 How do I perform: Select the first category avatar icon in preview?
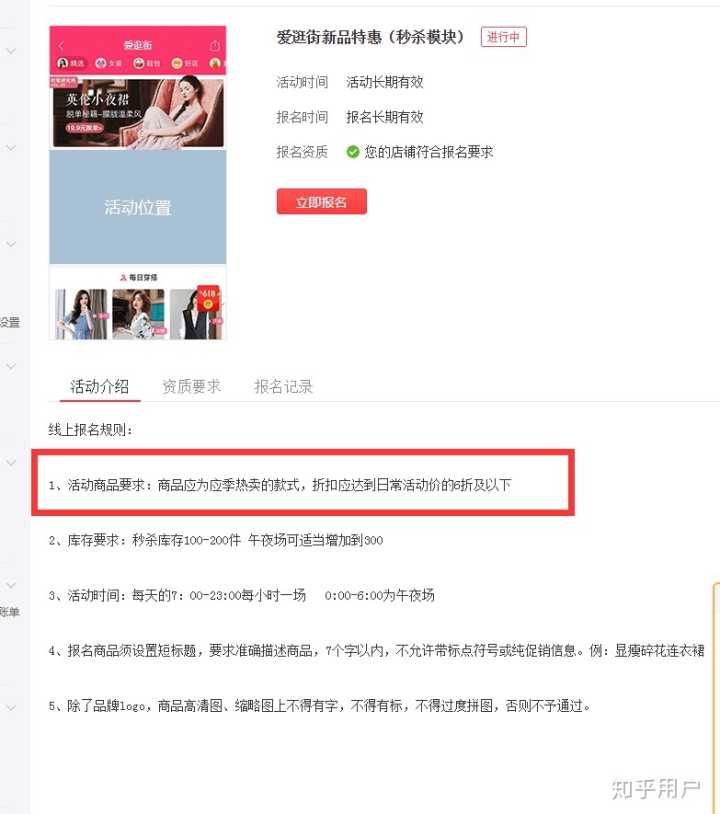[x=63, y=63]
